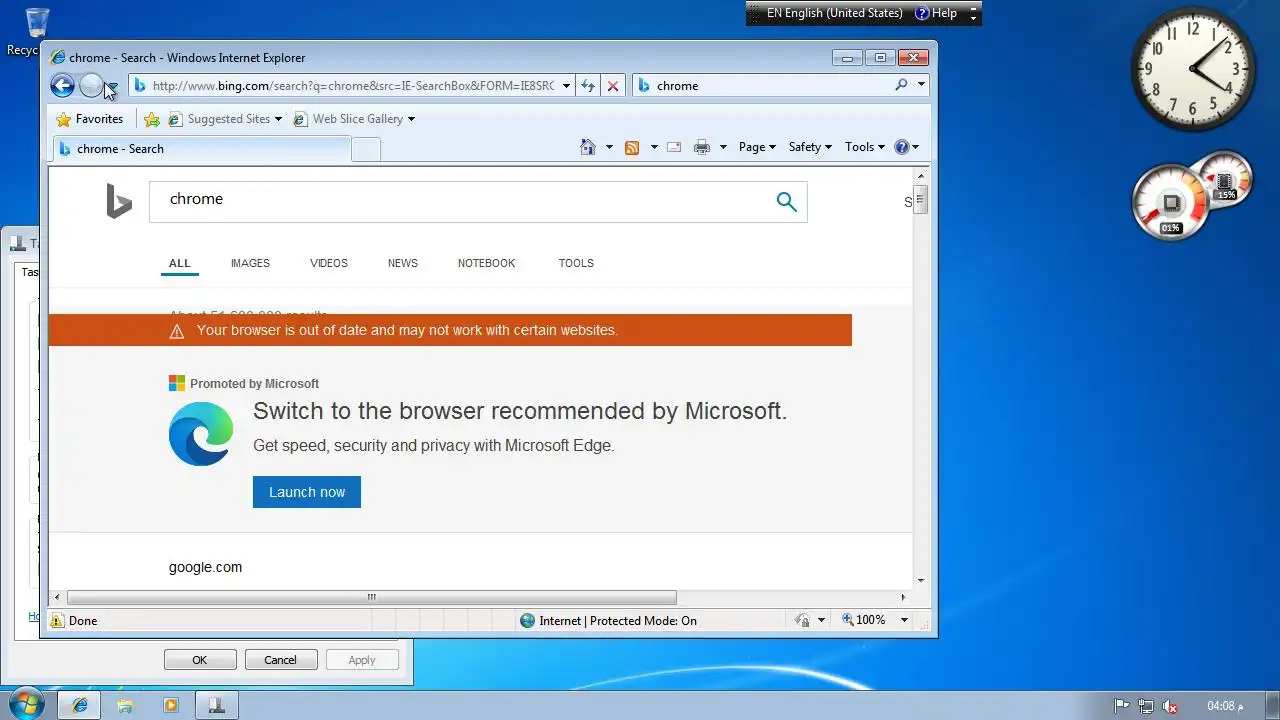Open the NOTEBOOK tab

(x=486, y=263)
